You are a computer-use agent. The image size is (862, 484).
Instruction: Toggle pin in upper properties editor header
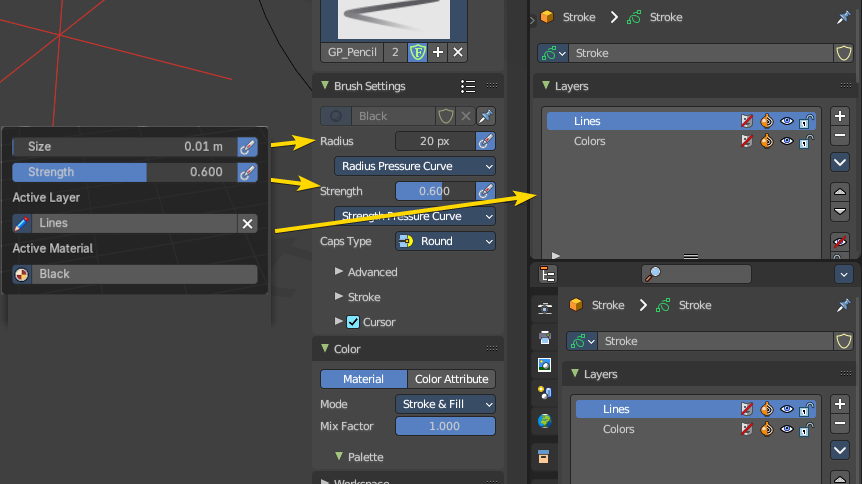pyautogui.click(x=843, y=17)
